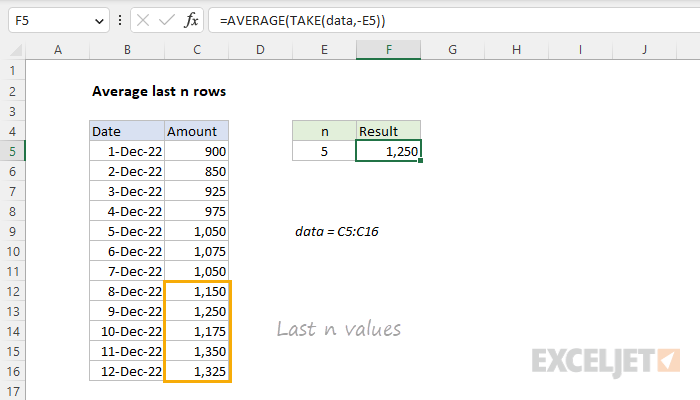The image size is (700, 400).
Task: Click the 5-Dec-22 date cell
Action: click(x=127, y=231)
